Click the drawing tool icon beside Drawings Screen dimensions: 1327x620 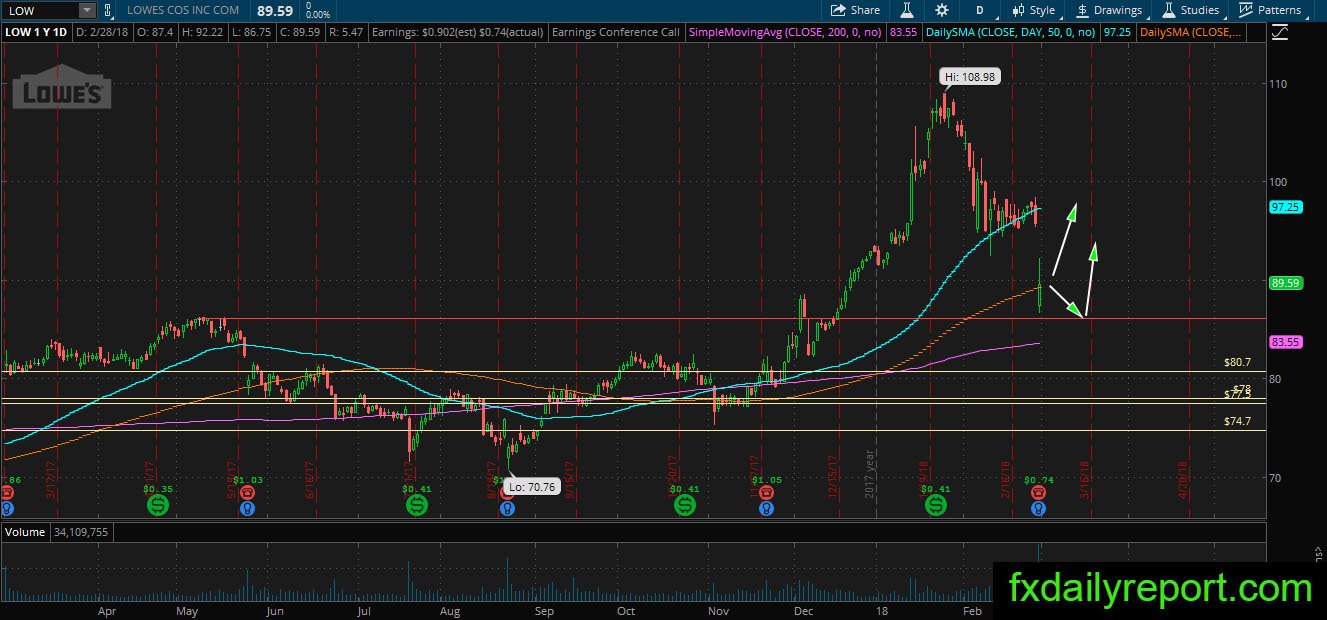[x=1083, y=10]
